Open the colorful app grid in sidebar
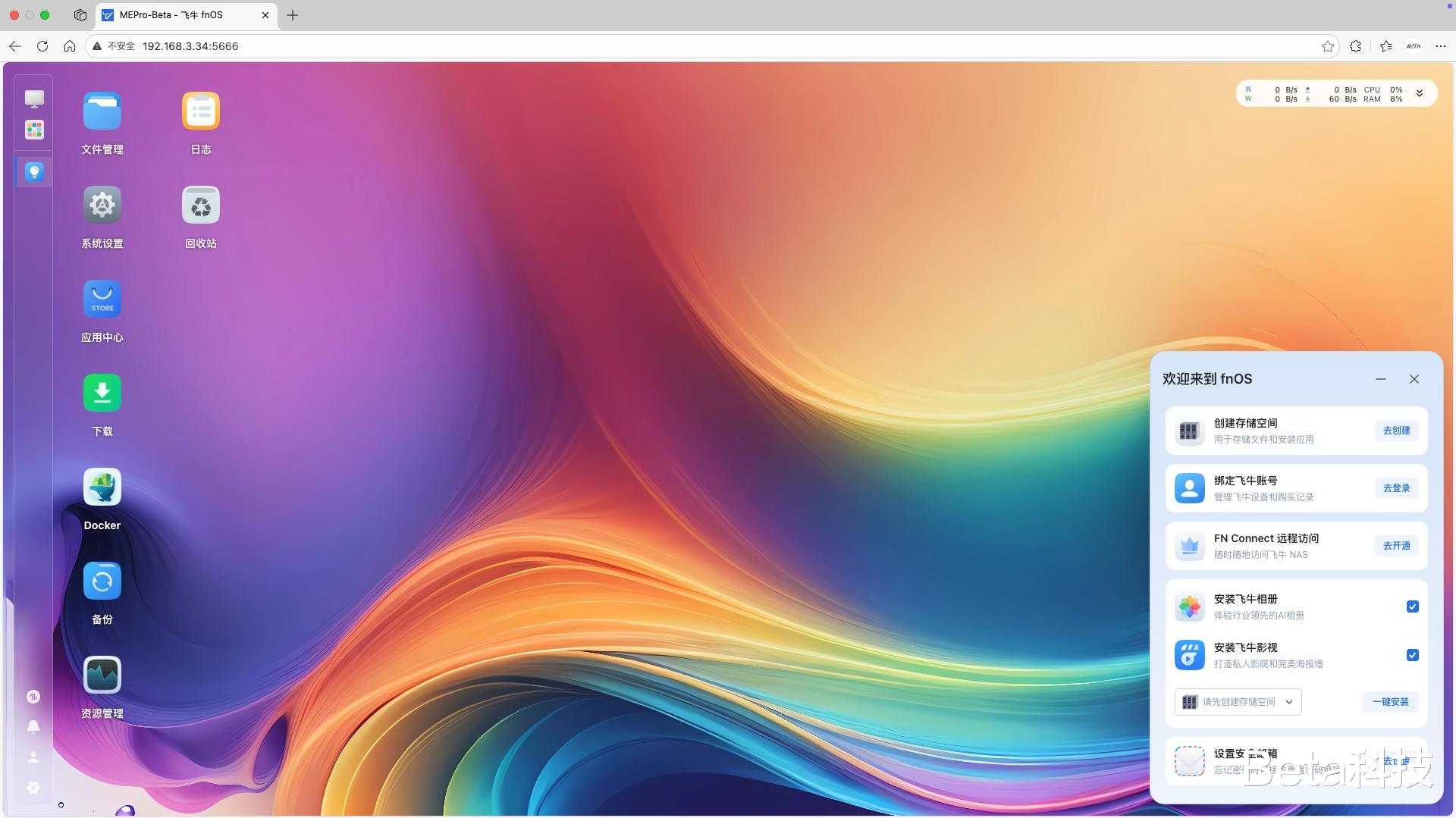The image size is (1456, 818). click(34, 130)
